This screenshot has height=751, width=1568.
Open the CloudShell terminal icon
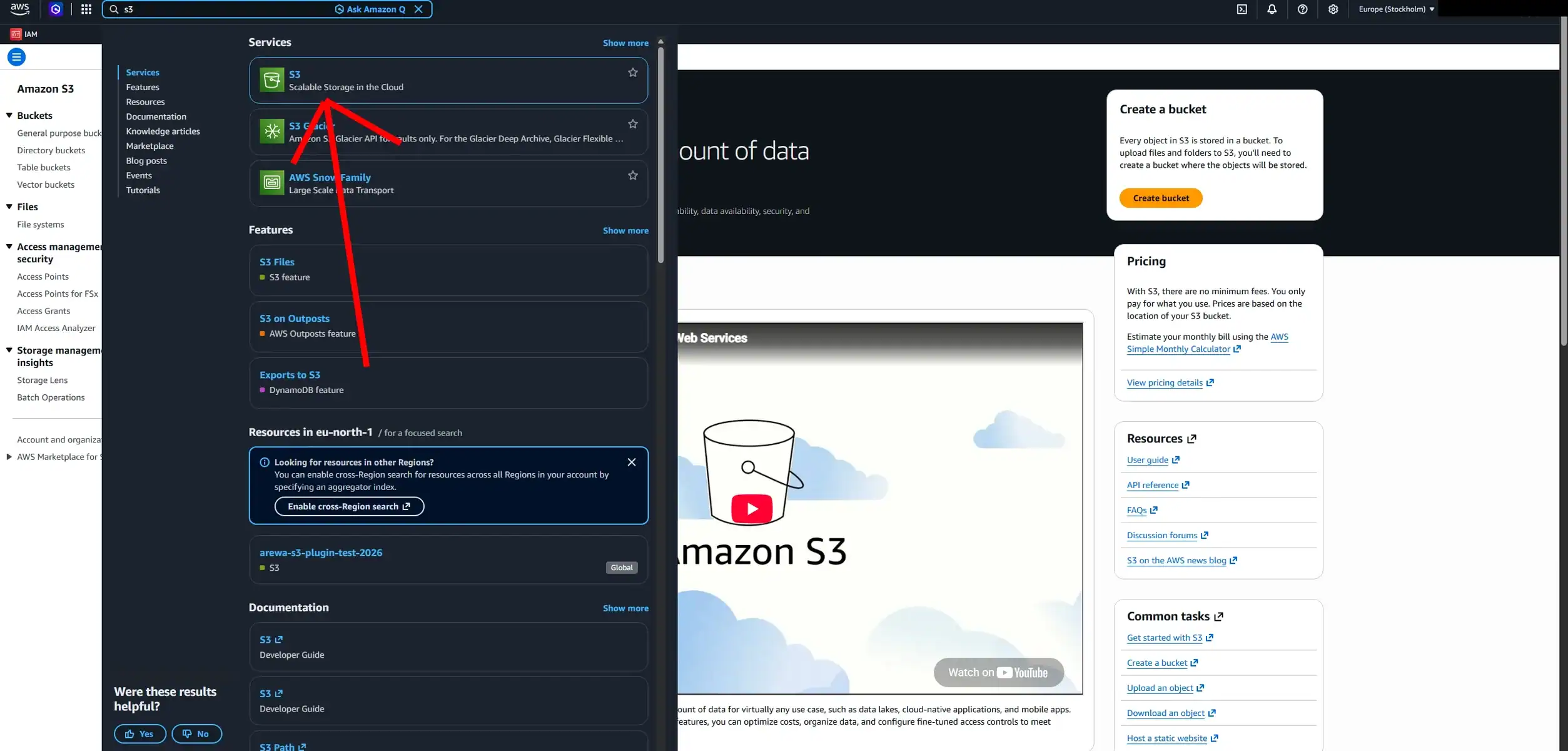1242,9
